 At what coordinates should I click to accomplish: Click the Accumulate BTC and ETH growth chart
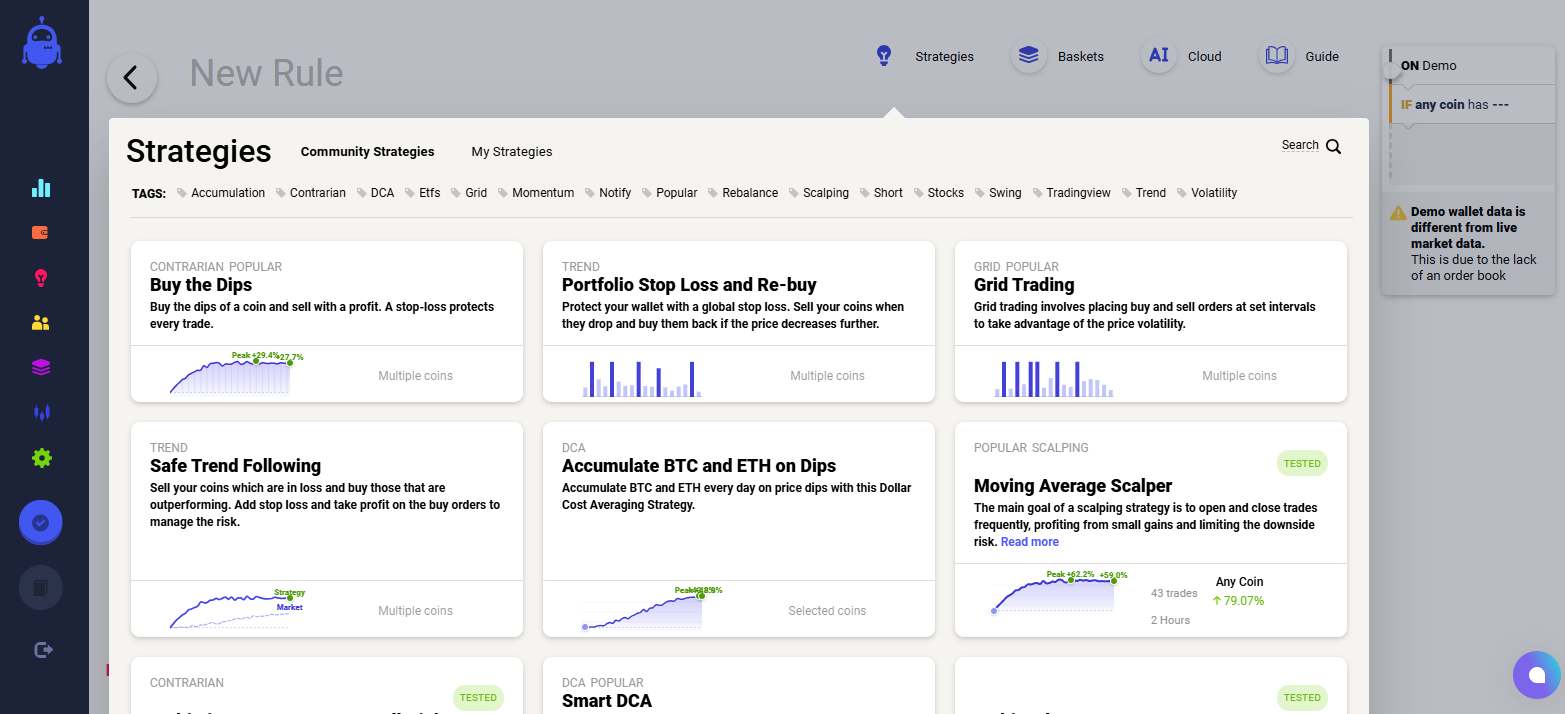click(x=650, y=608)
